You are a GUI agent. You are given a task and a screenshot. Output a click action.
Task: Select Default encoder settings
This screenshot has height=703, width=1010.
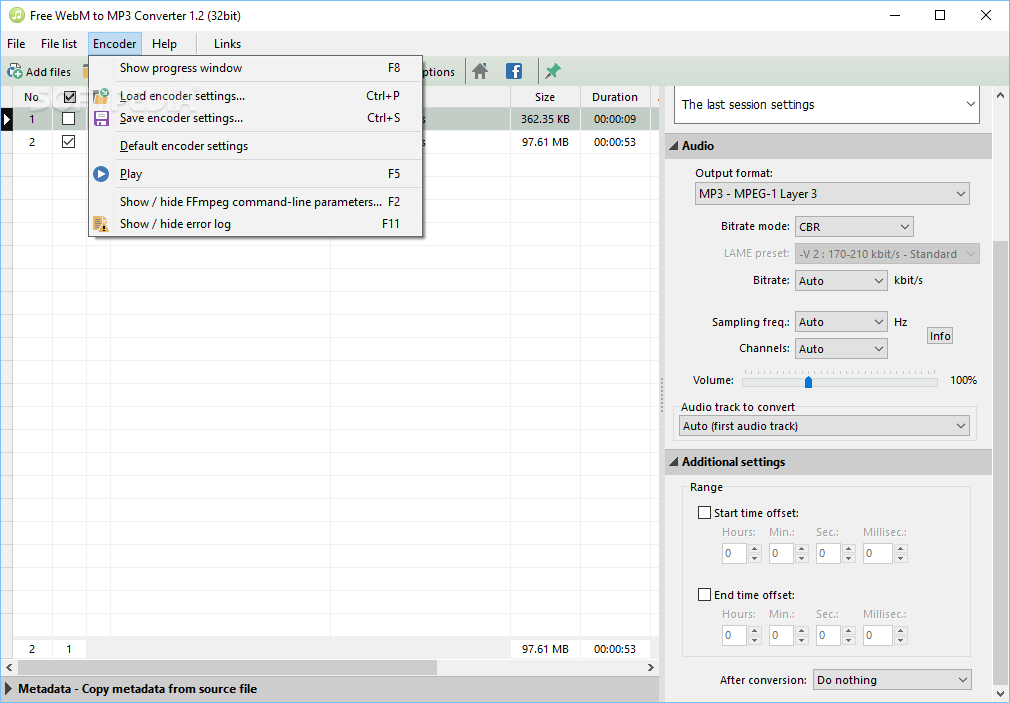256,146
